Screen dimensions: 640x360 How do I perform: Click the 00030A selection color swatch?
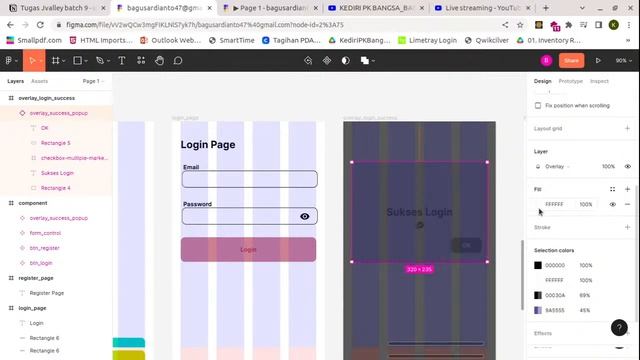[x=538, y=295]
